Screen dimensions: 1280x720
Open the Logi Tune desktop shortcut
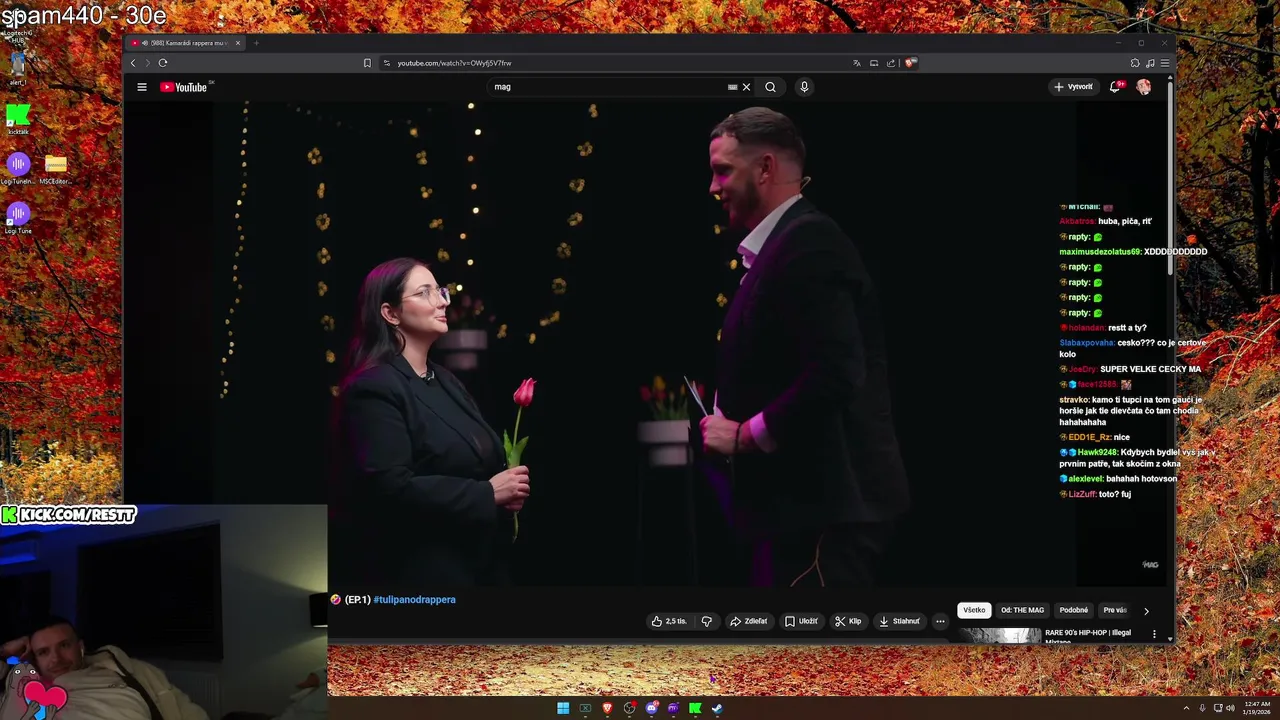(18, 218)
